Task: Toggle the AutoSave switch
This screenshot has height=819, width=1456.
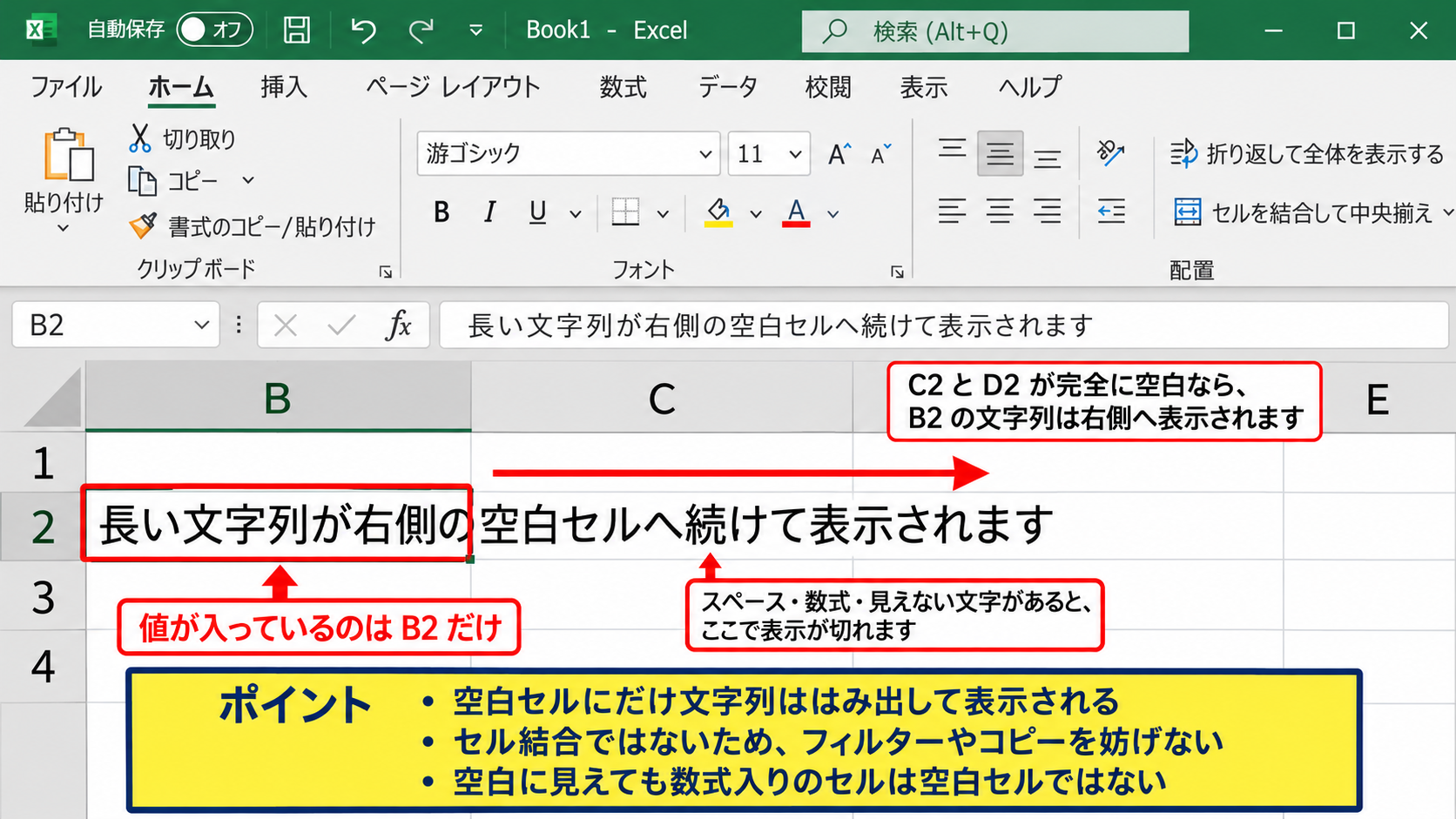Action: pos(214,30)
